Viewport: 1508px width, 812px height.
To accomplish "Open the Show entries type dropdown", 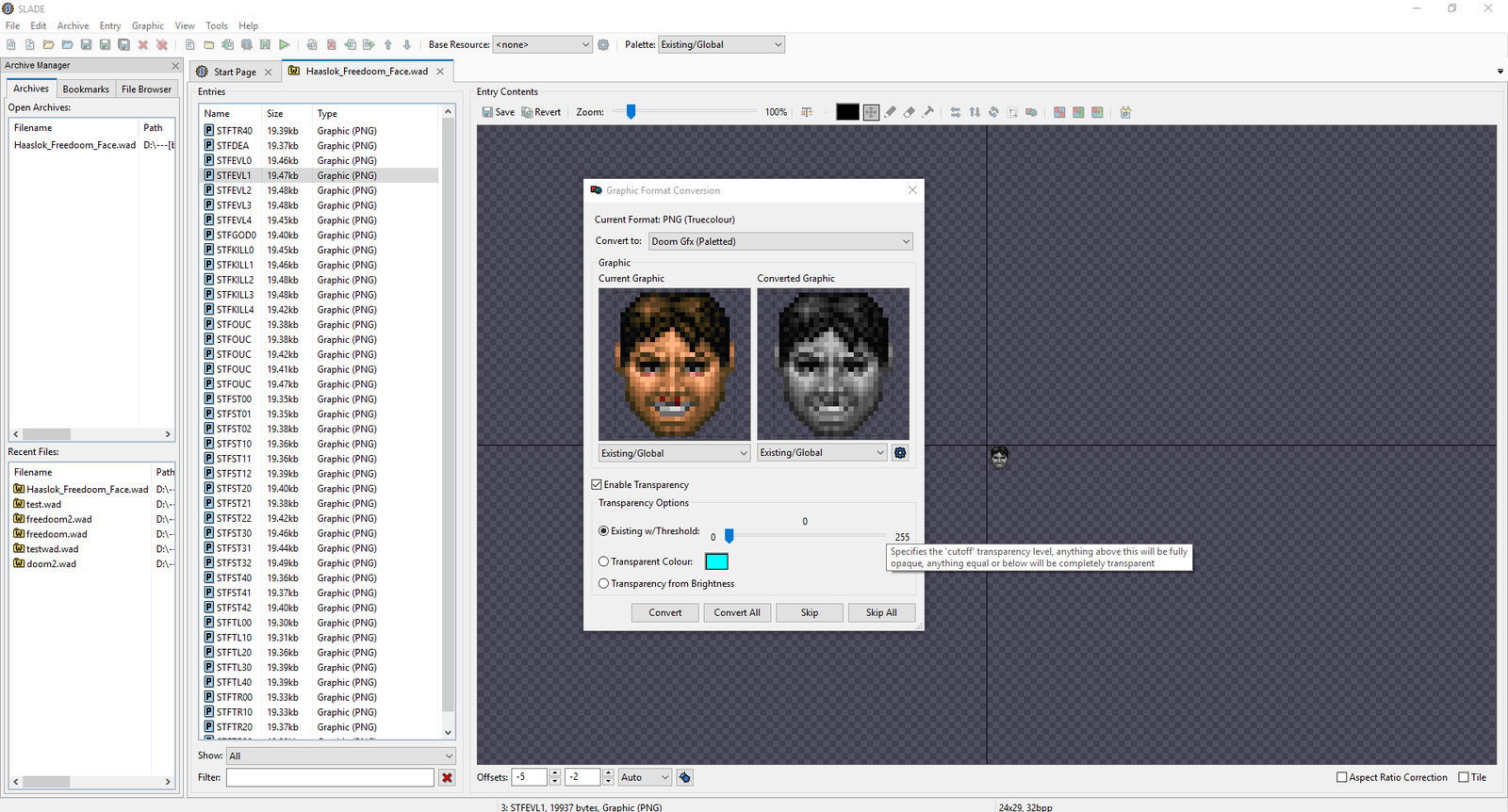I will click(340, 755).
